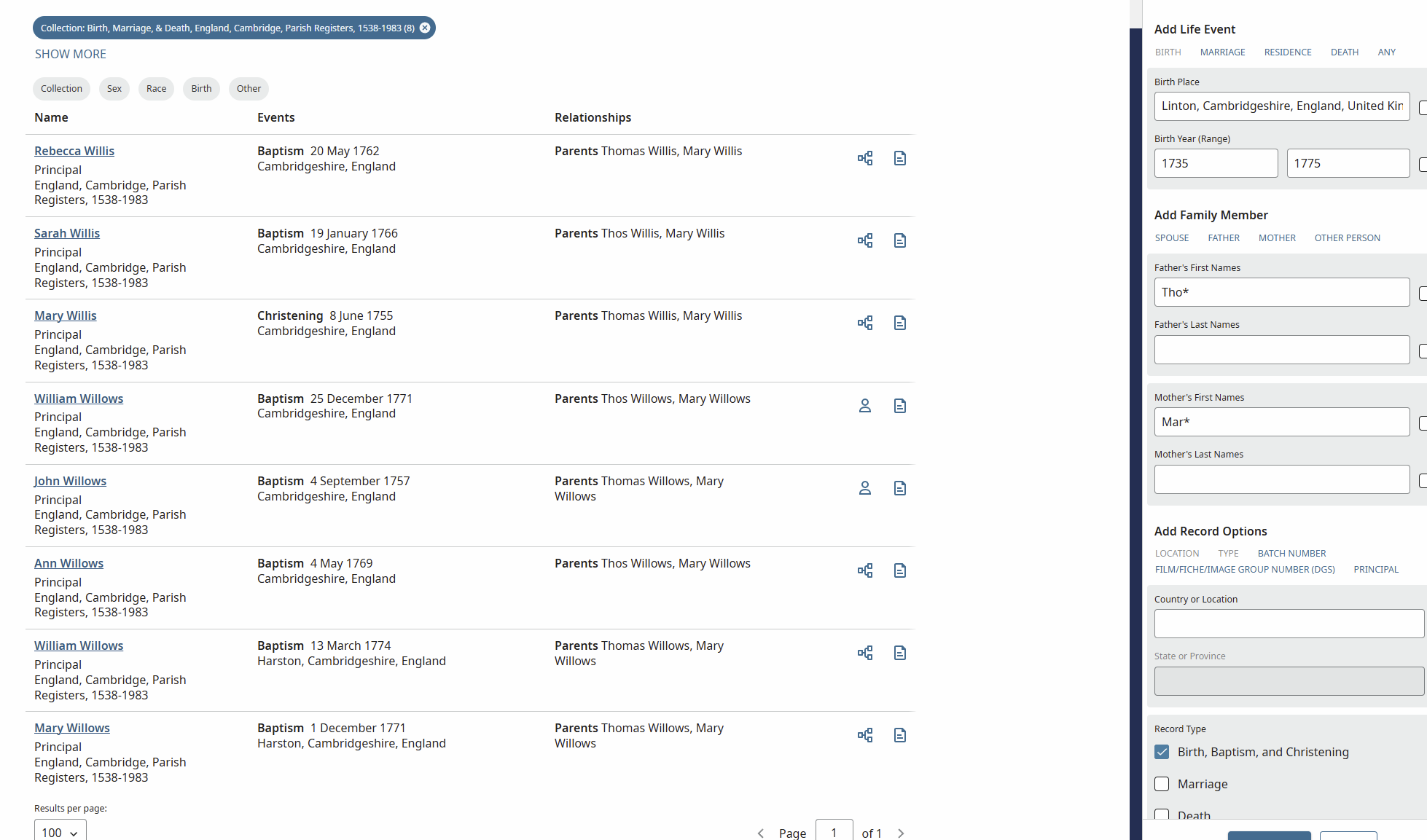Screen dimensions: 1427x840
Task: Click SHOW MORE link
Action: click(70, 54)
